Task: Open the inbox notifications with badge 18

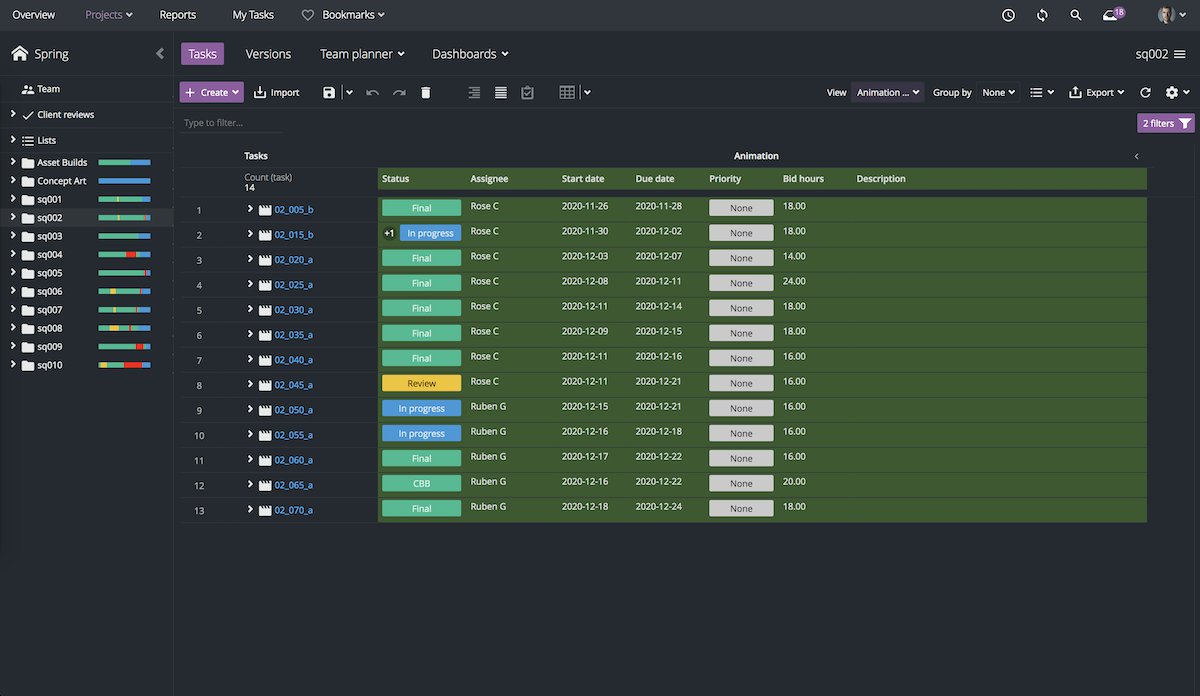Action: (x=1111, y=15)
